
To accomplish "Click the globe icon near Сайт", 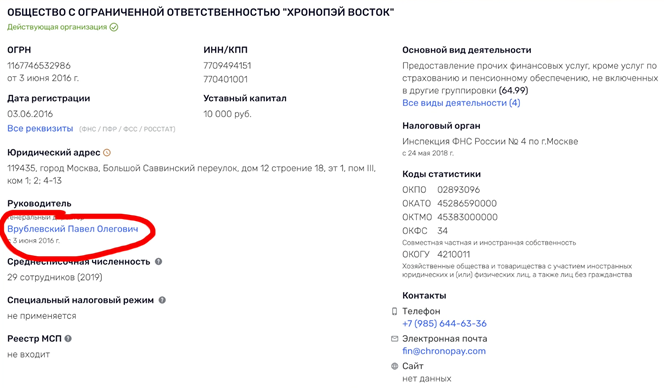I will (394, 366).
